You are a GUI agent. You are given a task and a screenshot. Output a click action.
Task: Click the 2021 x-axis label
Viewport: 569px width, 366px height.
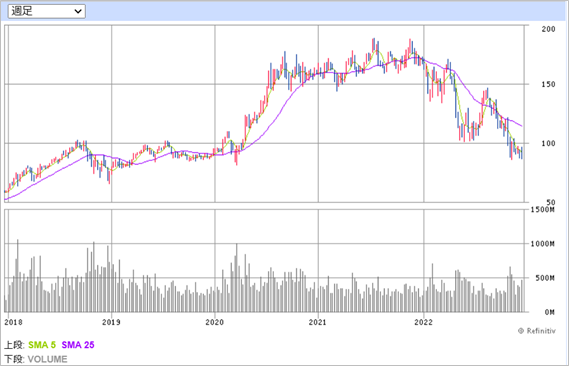318,322
